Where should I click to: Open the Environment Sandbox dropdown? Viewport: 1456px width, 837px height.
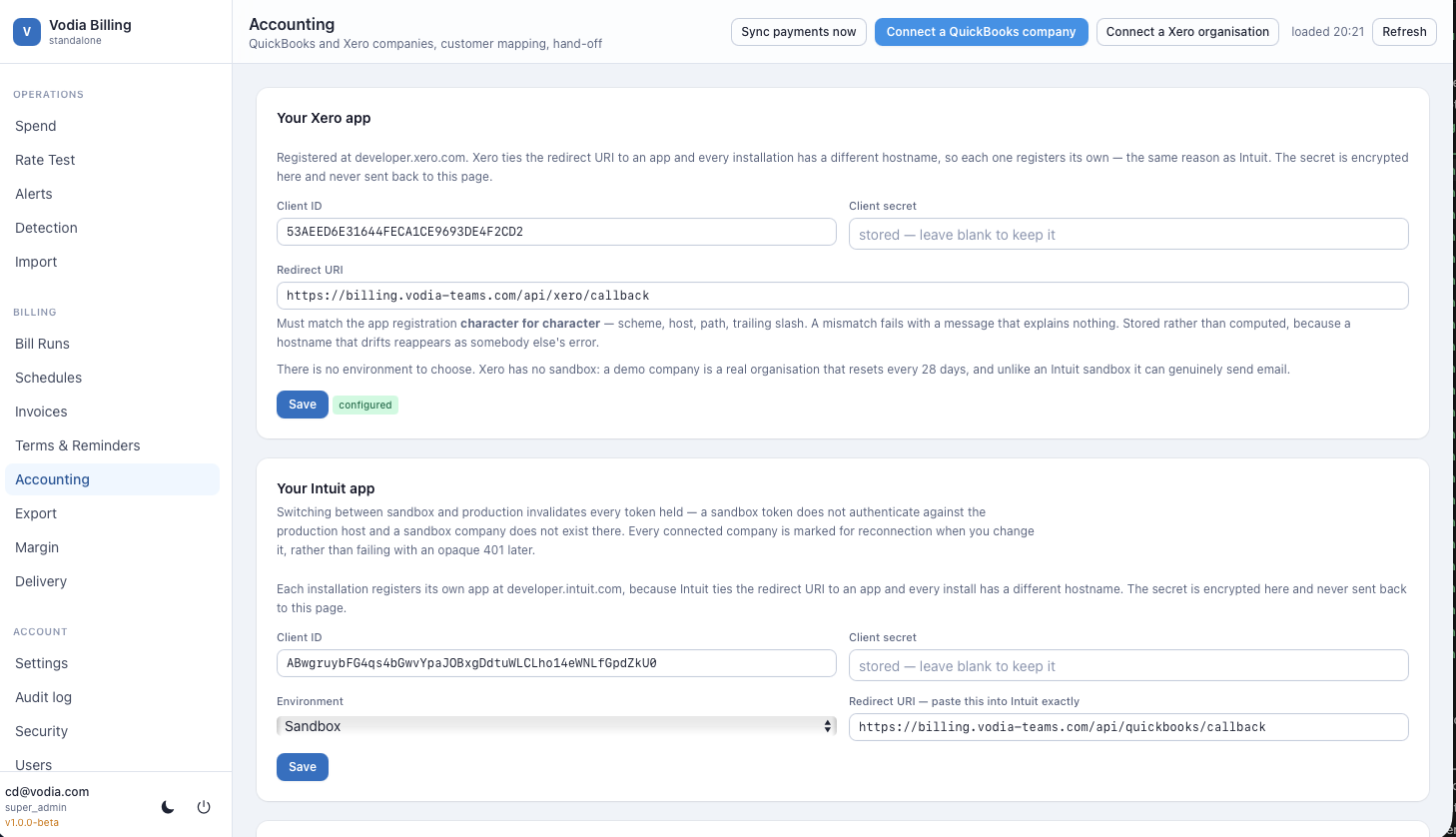(x=556, y=726)
